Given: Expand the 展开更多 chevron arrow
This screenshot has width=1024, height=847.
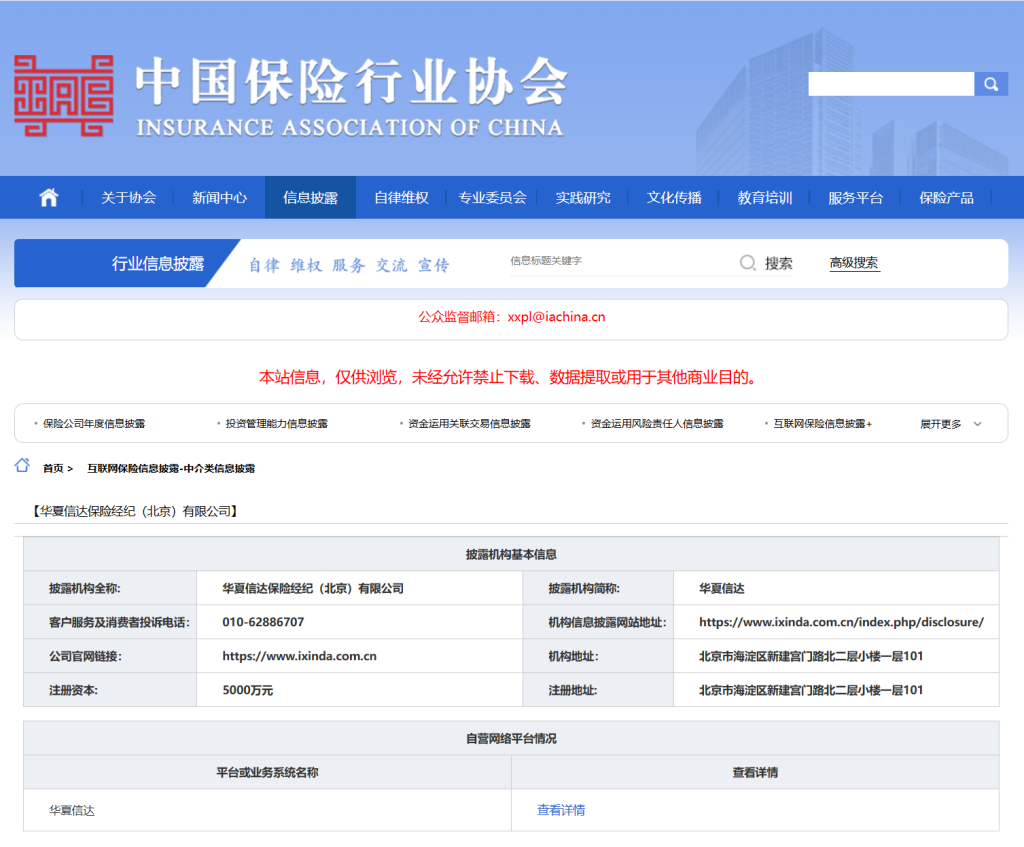Looking at the screenshot, I should pos(978,424).
